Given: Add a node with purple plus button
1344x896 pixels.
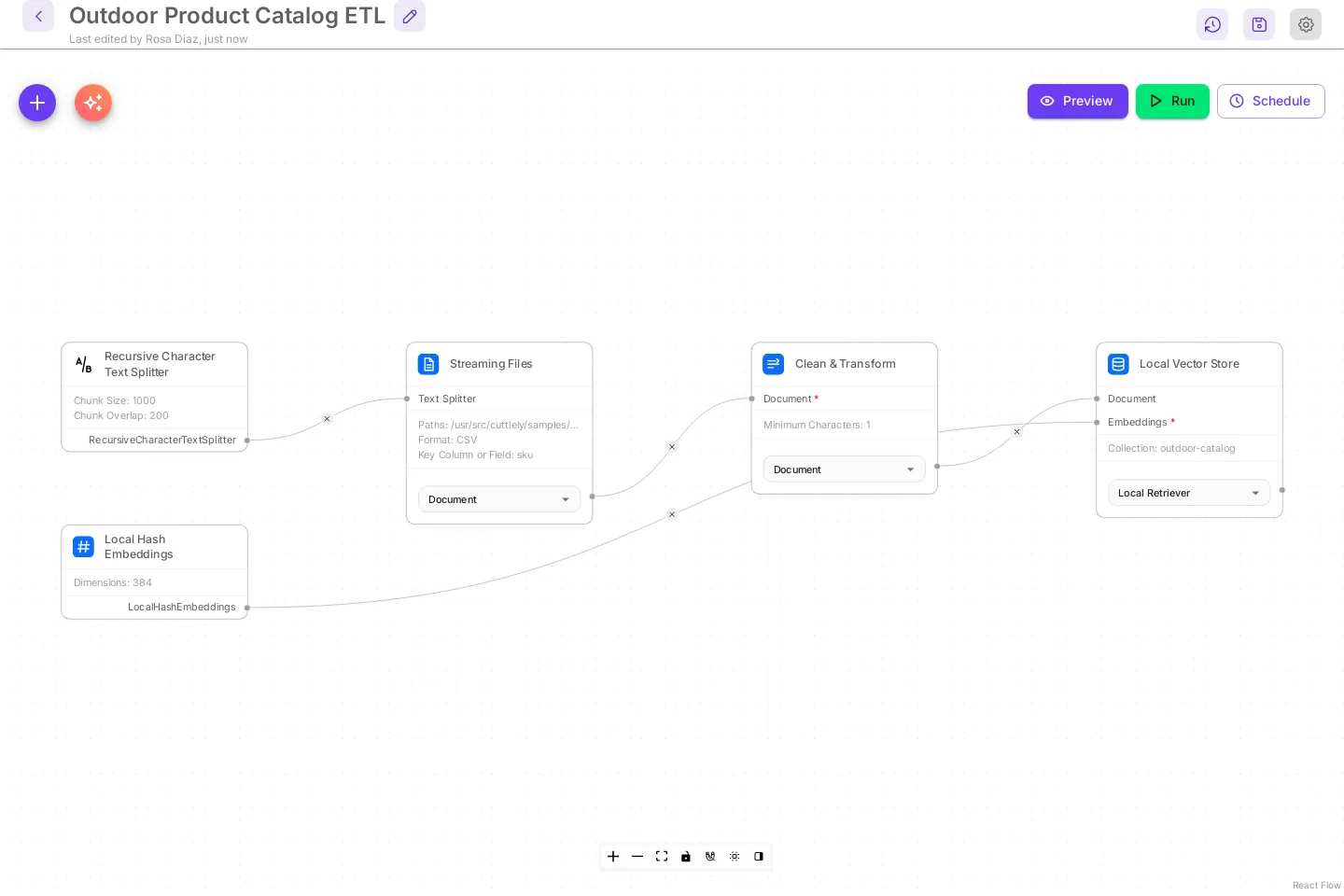Looking at the screenshot, I should point(37,103).
